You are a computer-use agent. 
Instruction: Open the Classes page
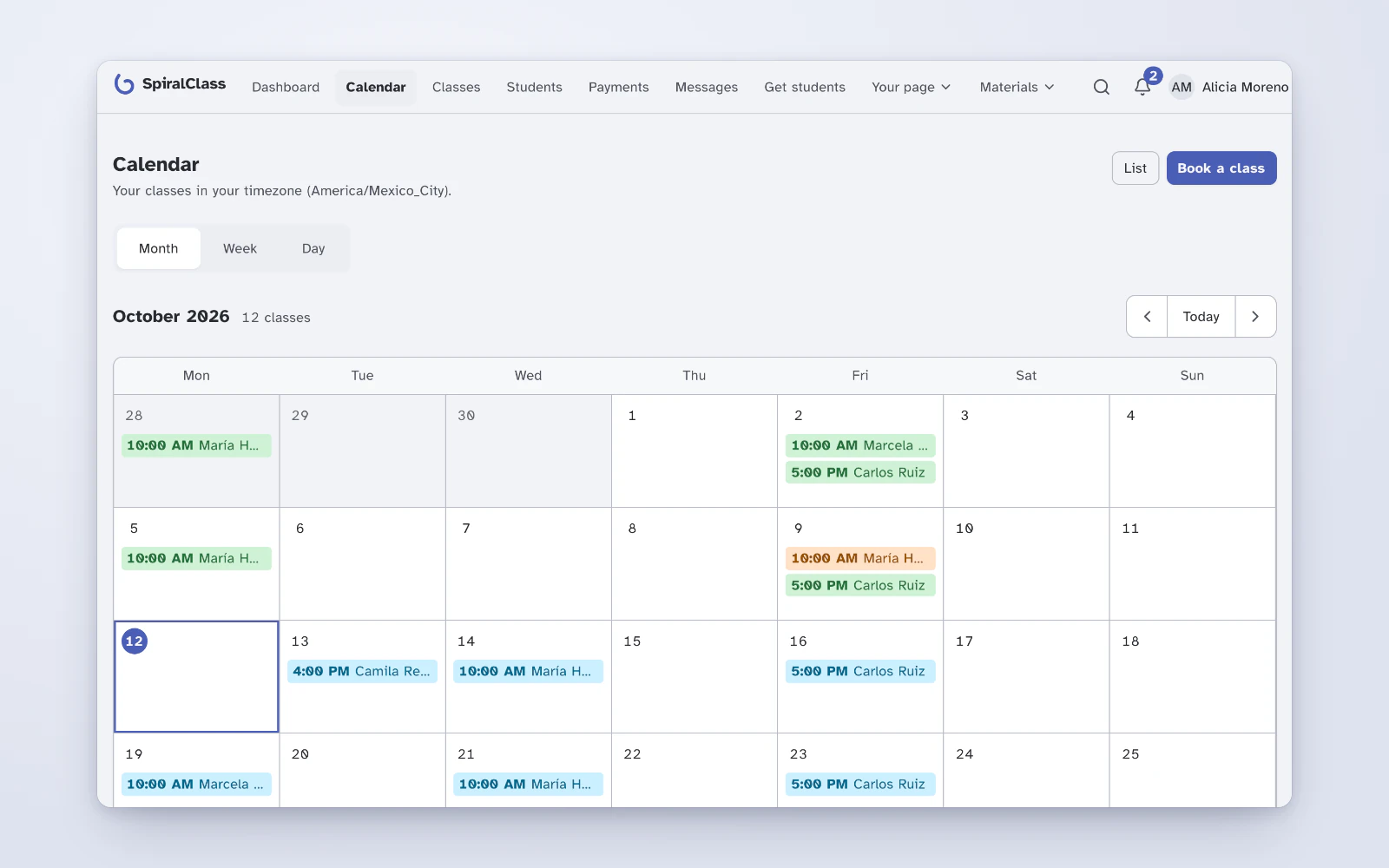tap(456, 87)
